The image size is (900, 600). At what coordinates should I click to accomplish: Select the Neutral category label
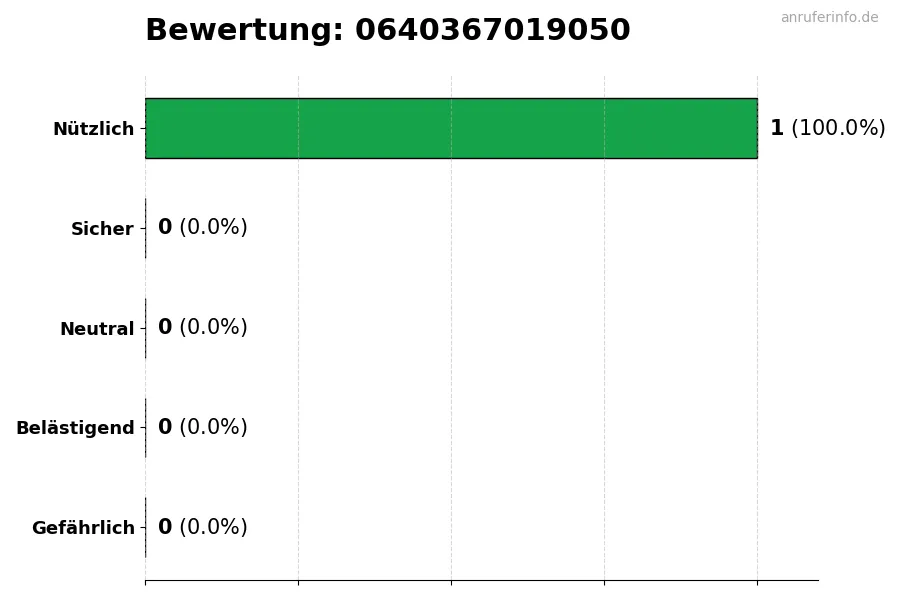pyautogui.click(x=97, y=329)
